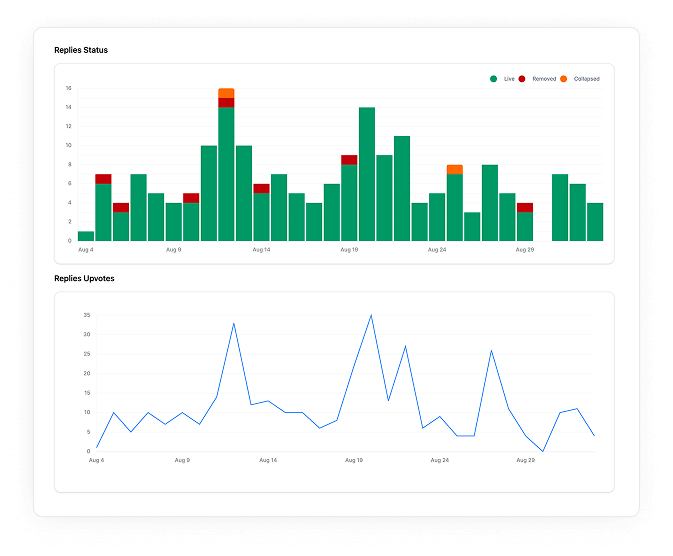This screenshot has height=556, width=673.
Task: Click the "Replies Status" chart heading
Action: coord(81,50)
